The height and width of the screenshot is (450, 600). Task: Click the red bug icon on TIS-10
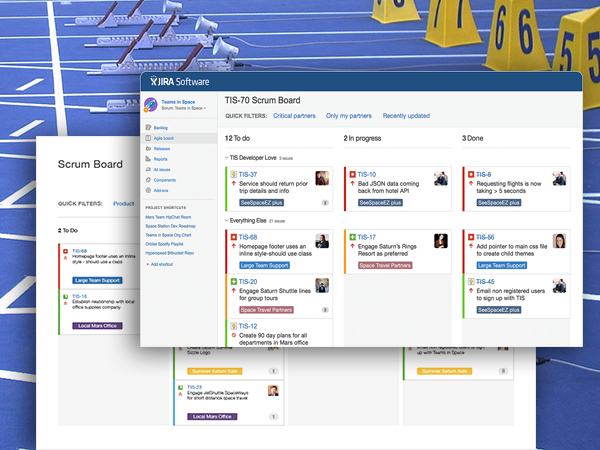pyautogui.click(x=352, y=174)
